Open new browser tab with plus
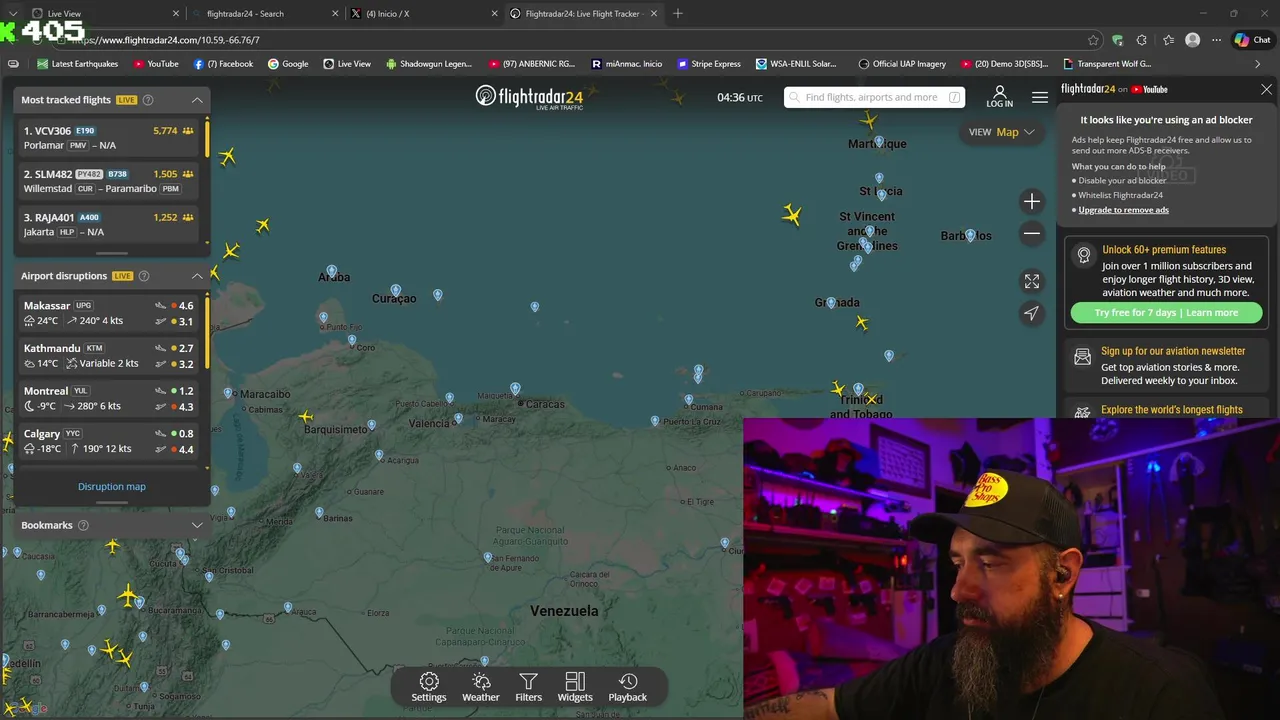This screenshot has width=1280, height=720. tap(678, 13)
